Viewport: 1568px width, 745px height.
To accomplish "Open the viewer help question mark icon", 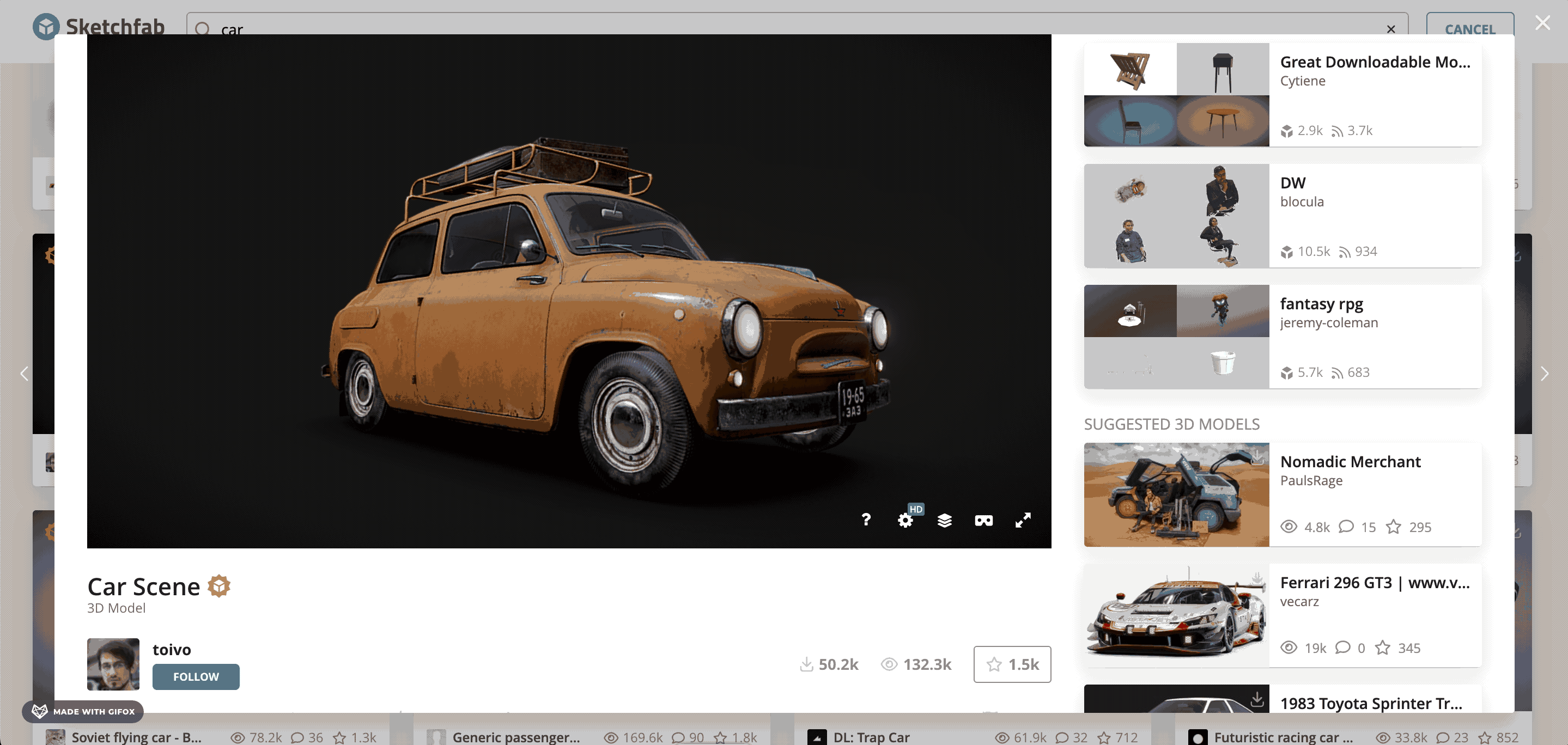I will tap(866, 520).
